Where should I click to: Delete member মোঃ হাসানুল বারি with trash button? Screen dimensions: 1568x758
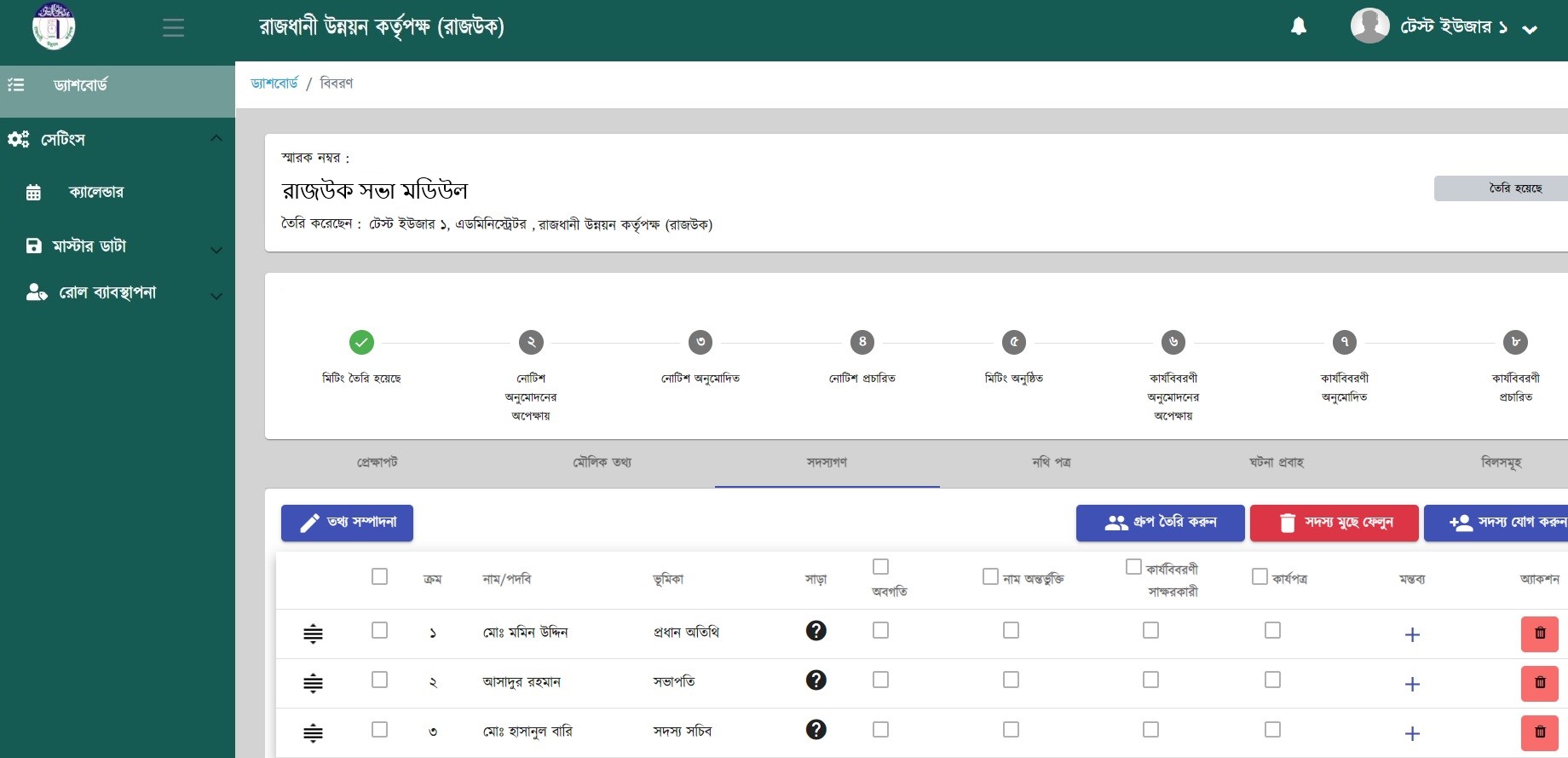pos(1540,732)
